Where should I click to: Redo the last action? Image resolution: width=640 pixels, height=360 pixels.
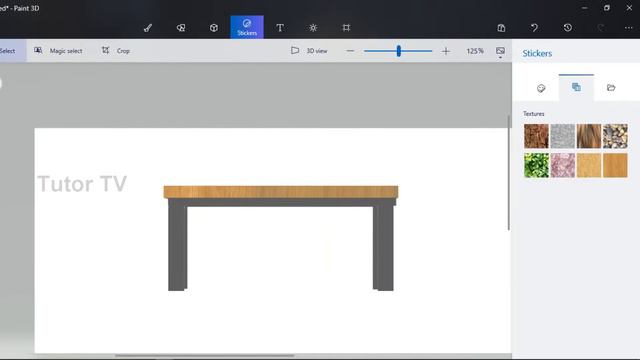[600, 28]
